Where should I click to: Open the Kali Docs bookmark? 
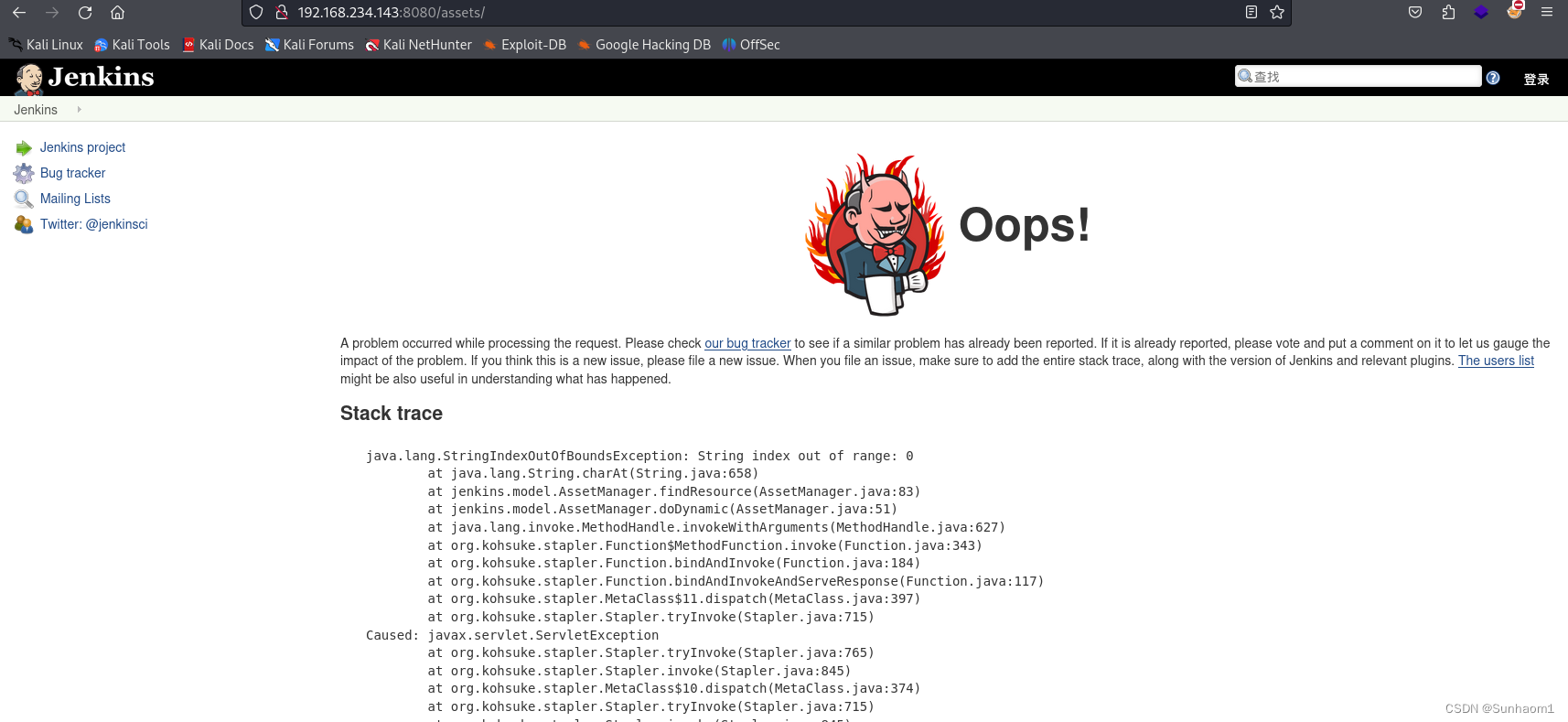219,45
